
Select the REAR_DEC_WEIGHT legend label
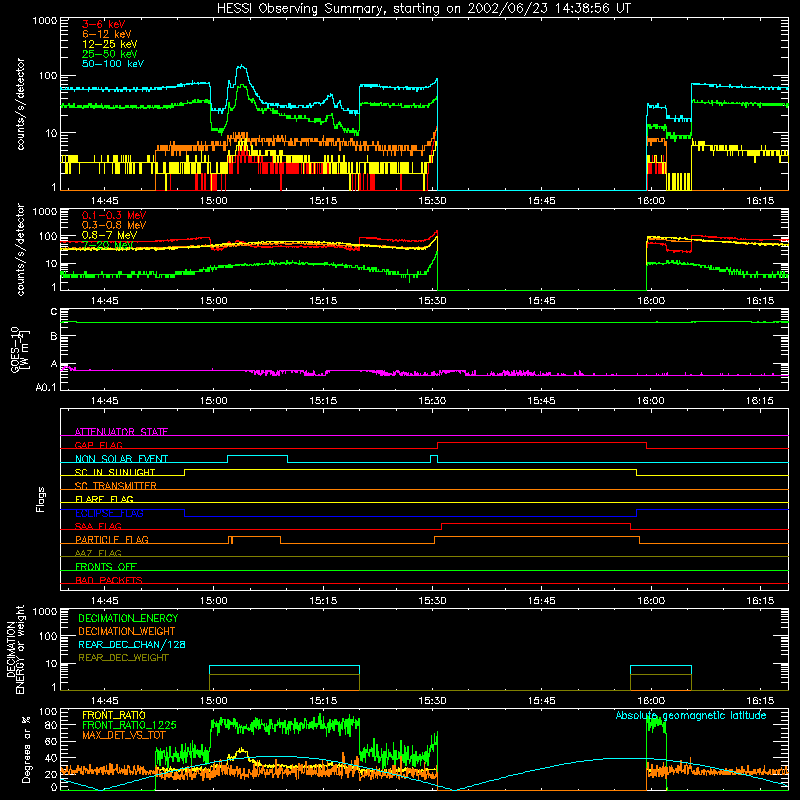[123, 658]
